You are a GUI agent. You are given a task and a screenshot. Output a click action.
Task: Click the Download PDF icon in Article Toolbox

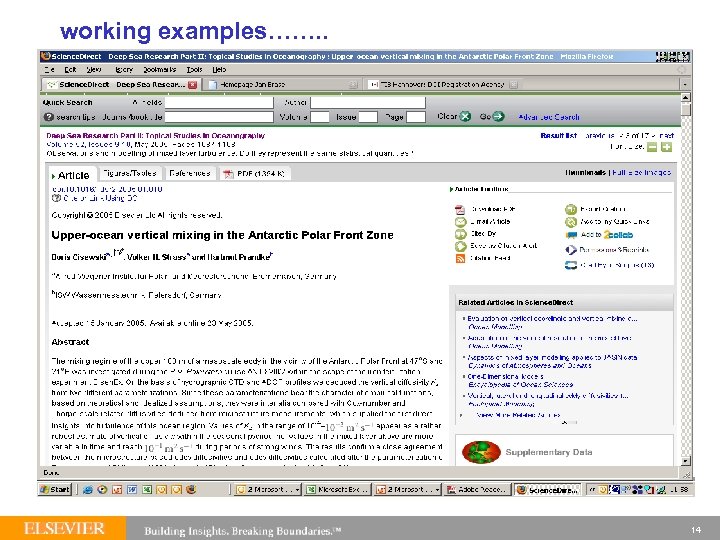460,210
